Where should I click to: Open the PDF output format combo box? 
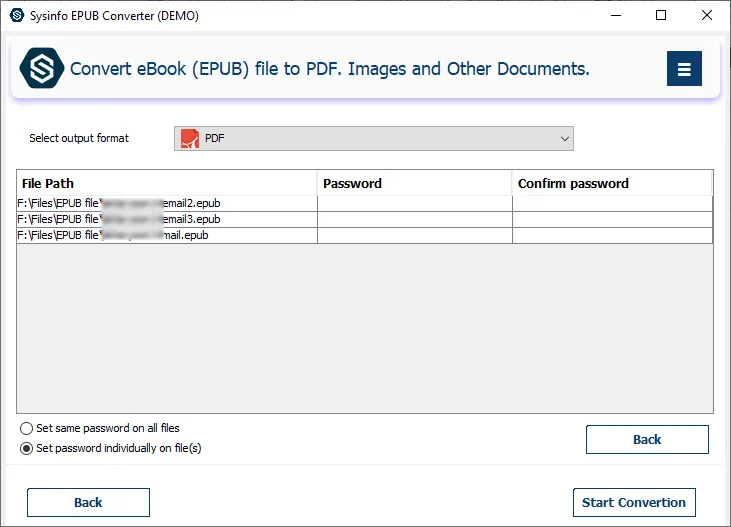373,138
